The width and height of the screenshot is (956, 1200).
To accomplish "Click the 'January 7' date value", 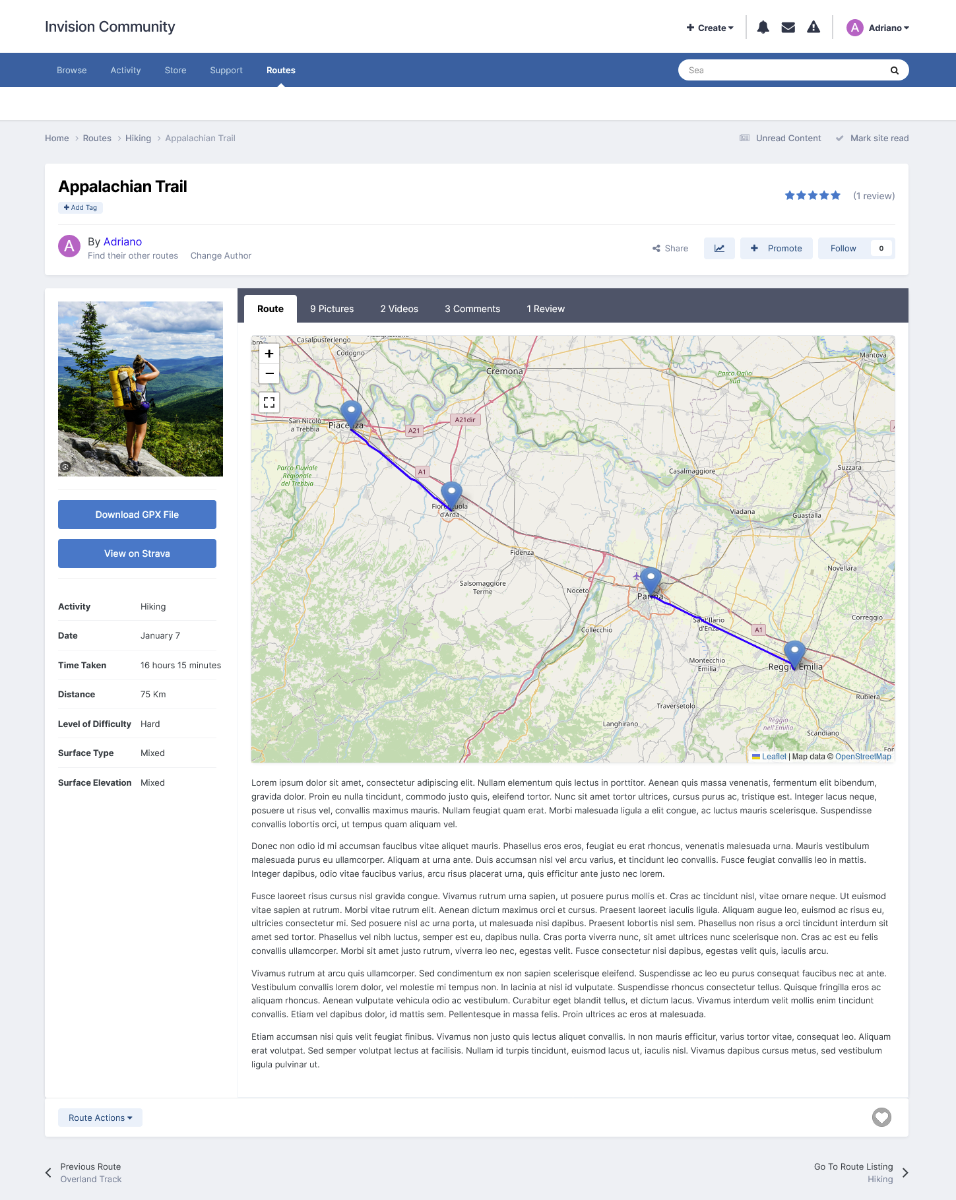I will click(x=160, y=636).
